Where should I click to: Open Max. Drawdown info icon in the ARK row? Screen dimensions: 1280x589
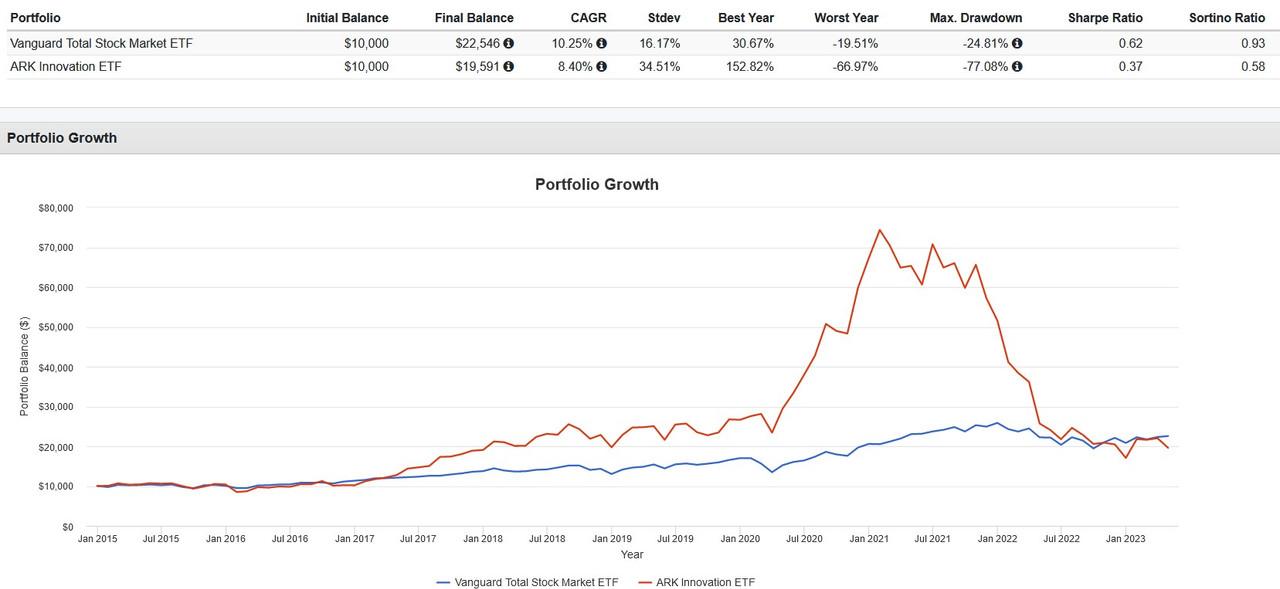1017,66
